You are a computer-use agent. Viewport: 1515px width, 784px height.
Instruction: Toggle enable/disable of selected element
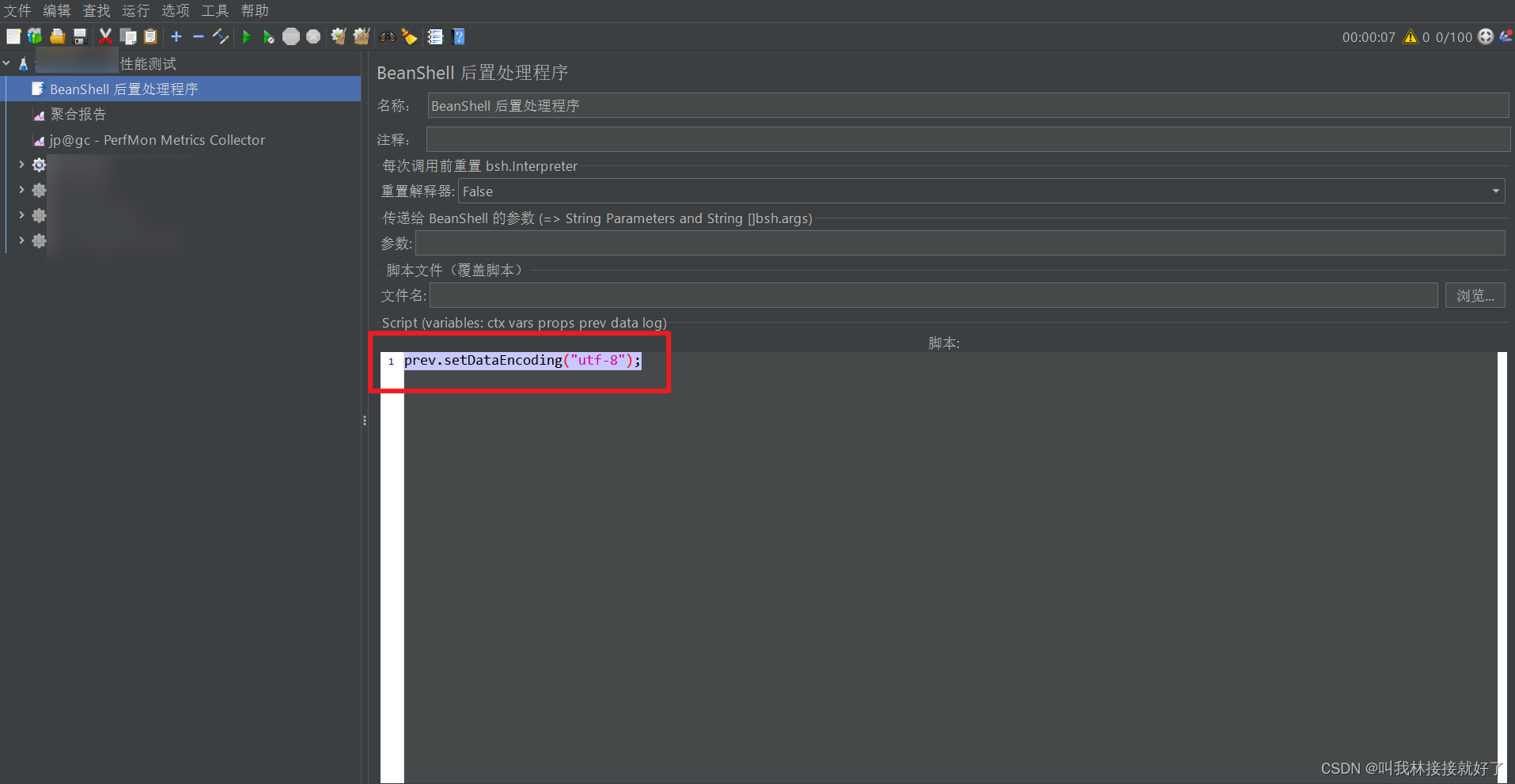tap(221, 36)
